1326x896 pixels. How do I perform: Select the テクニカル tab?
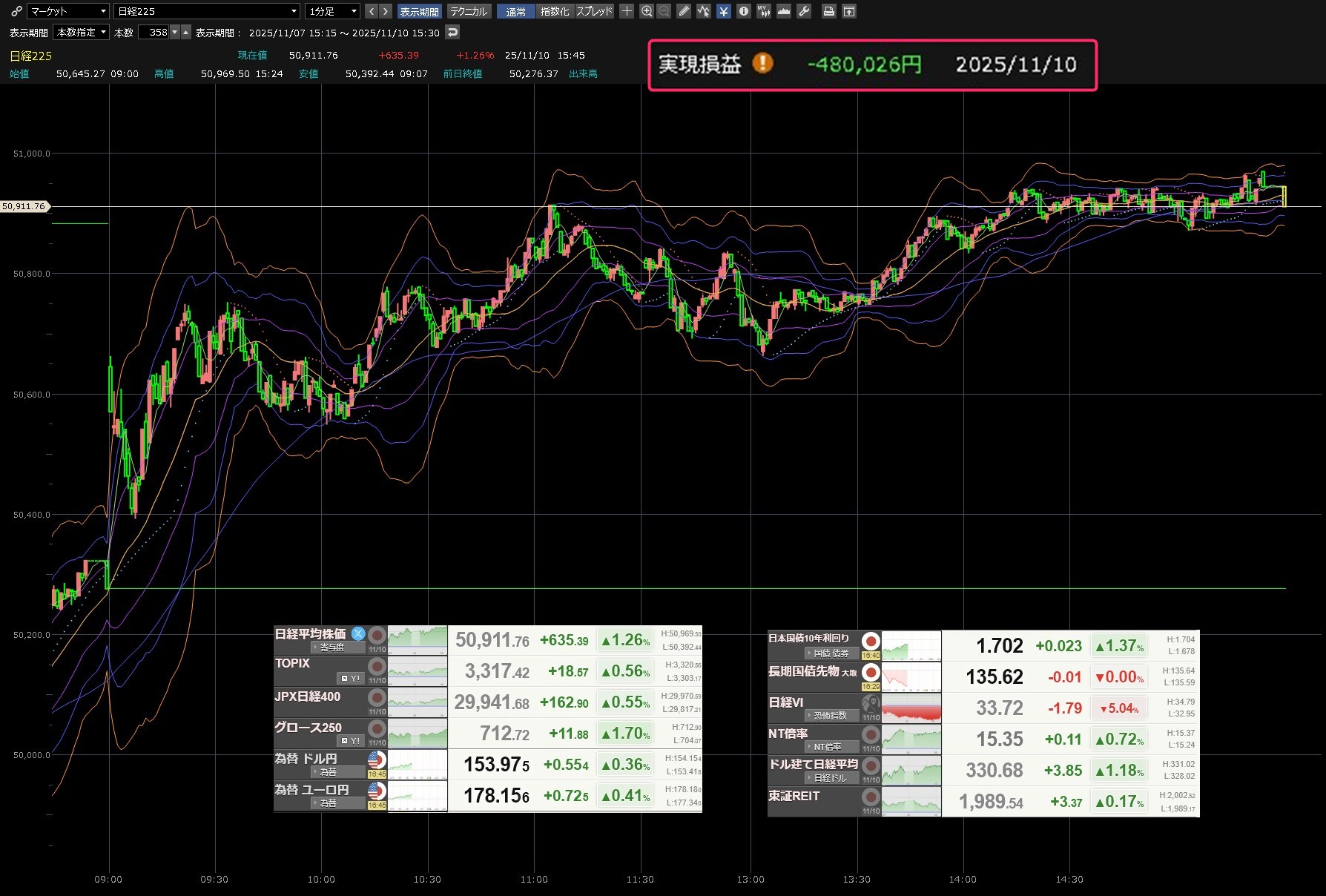click(469, 11)
